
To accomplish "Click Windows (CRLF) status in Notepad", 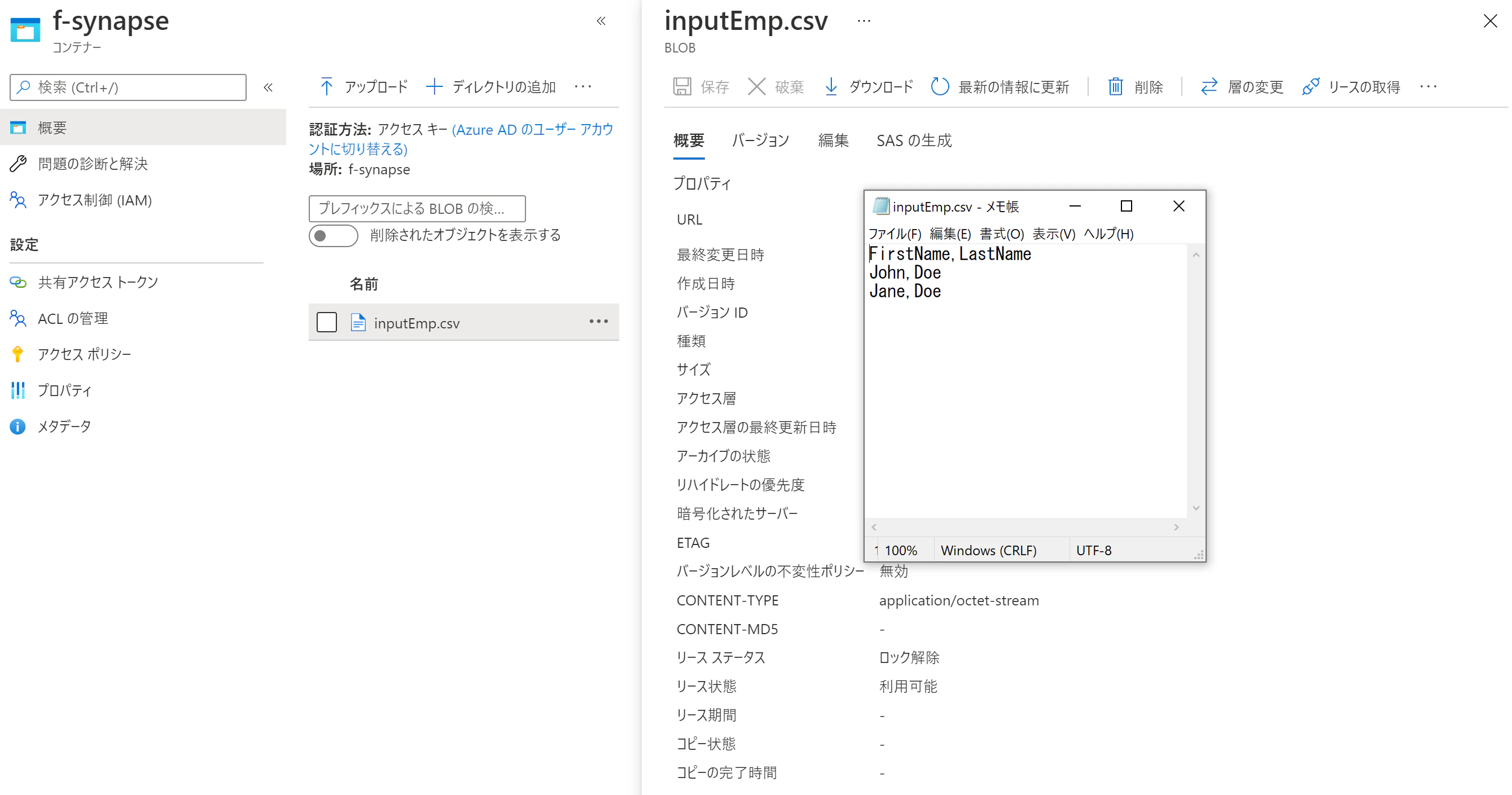I will tap(988, 550).
